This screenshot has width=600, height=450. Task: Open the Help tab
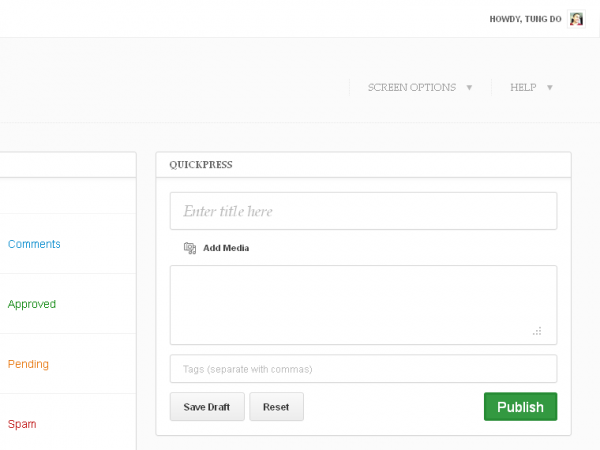point(523,88)
